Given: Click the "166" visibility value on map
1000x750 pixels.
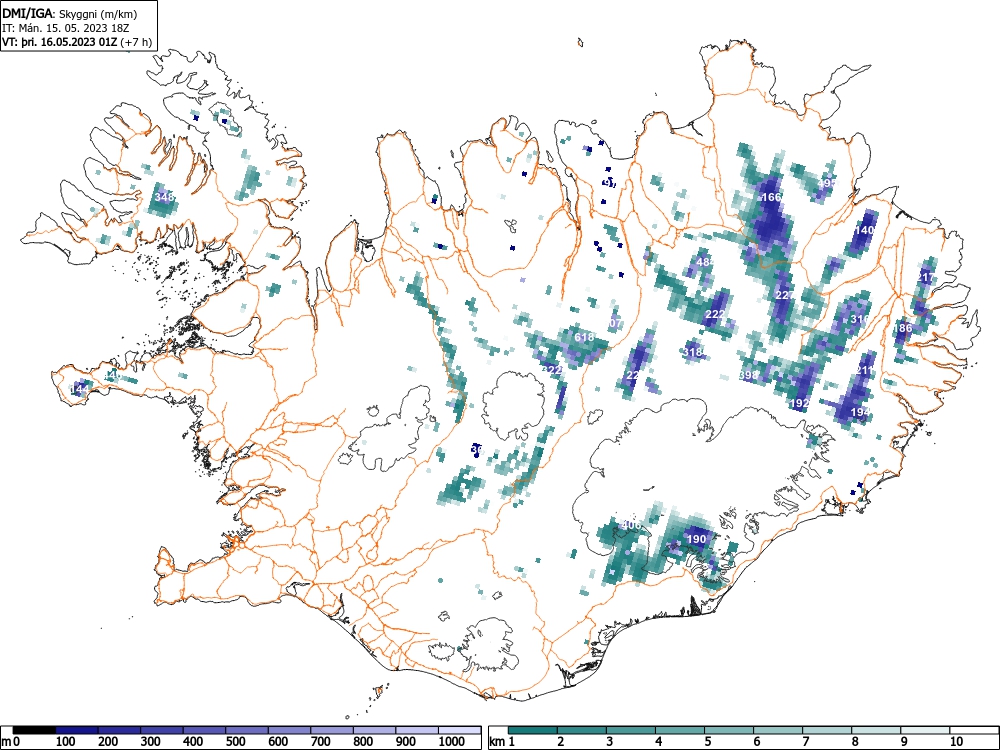Looking at the screenshot, I should [772, 197].
